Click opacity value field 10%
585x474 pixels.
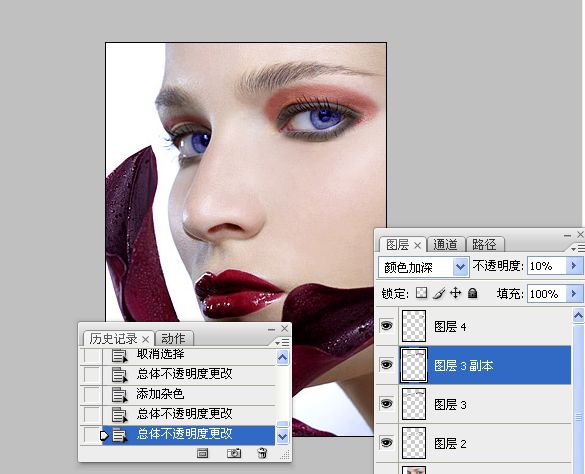[547, 266]
